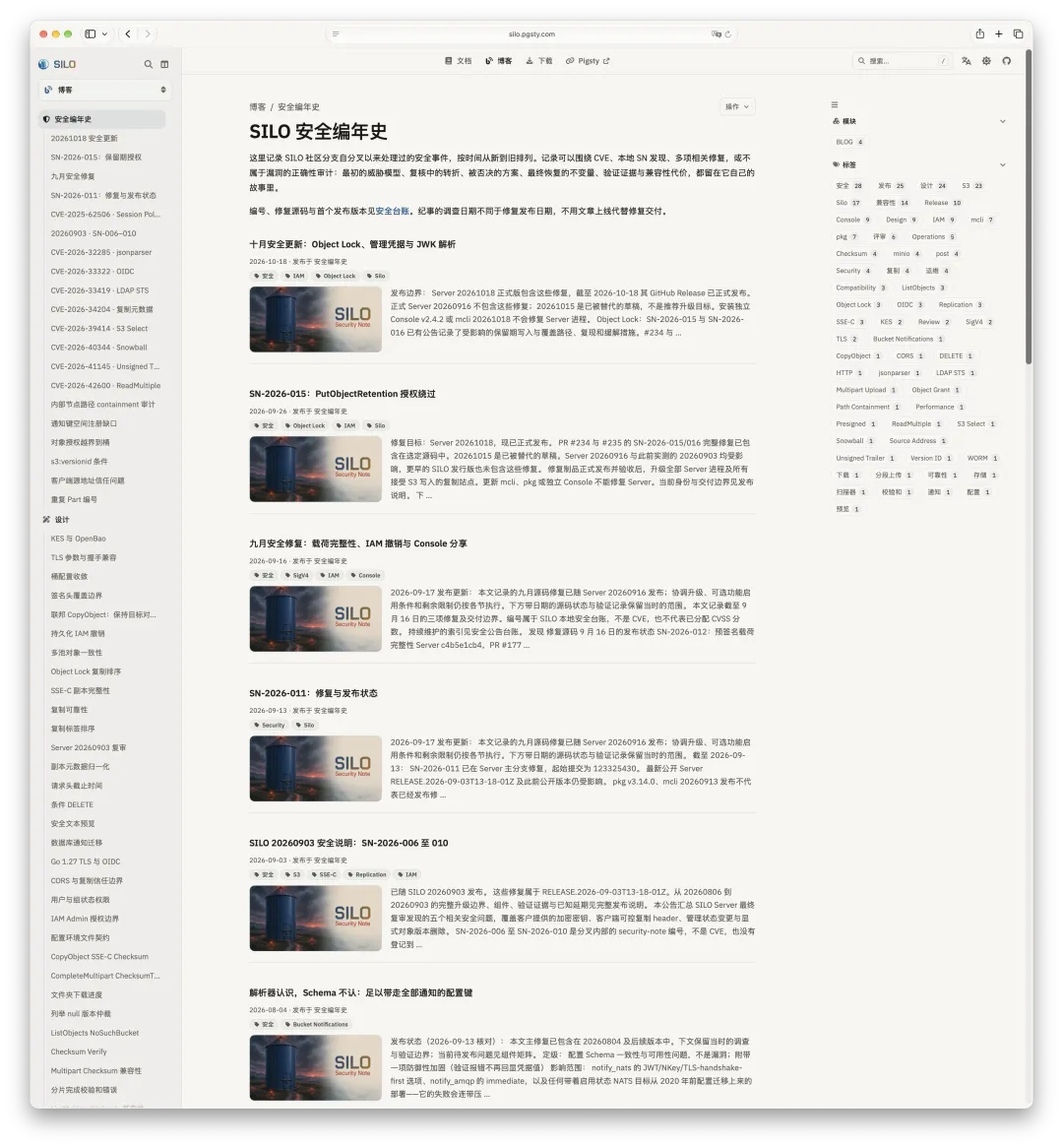Click the language translate icon in the header
This screenshot has width=1063, height=1148.
coord(967,61)
